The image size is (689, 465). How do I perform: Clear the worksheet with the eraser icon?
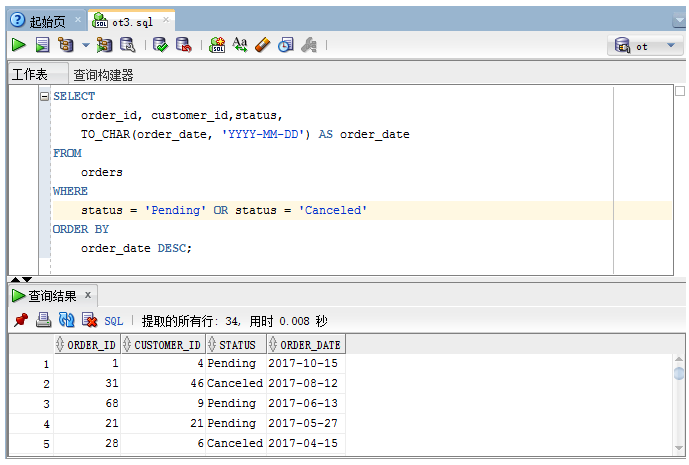pos(263,45)
